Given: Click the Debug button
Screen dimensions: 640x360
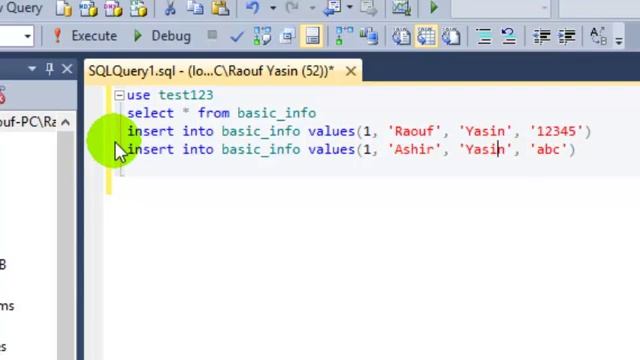Looking at the screenshot, I should click(x=162, y=36).
